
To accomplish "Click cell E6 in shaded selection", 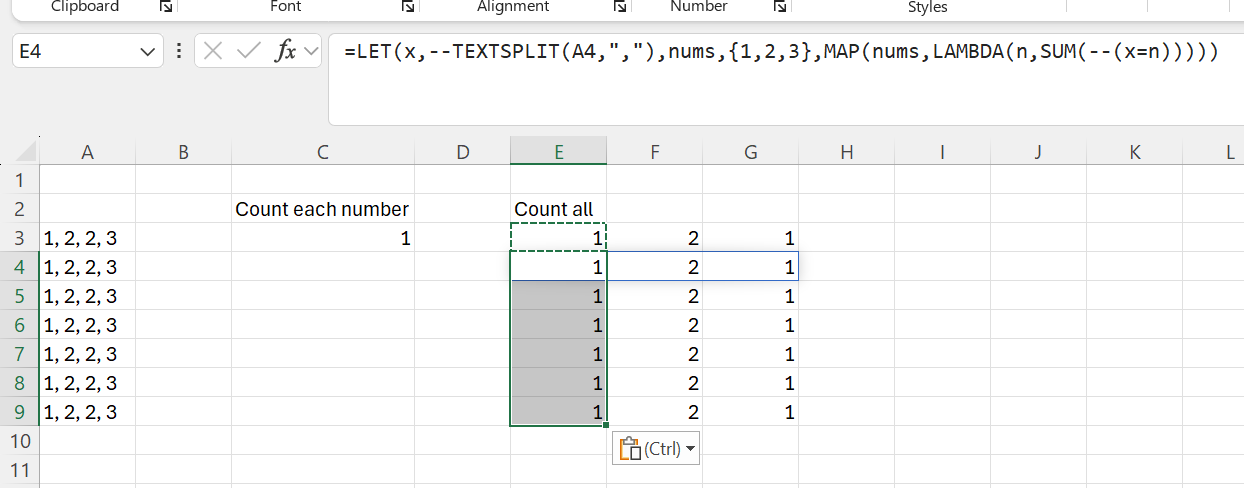I will click(558, 325).
